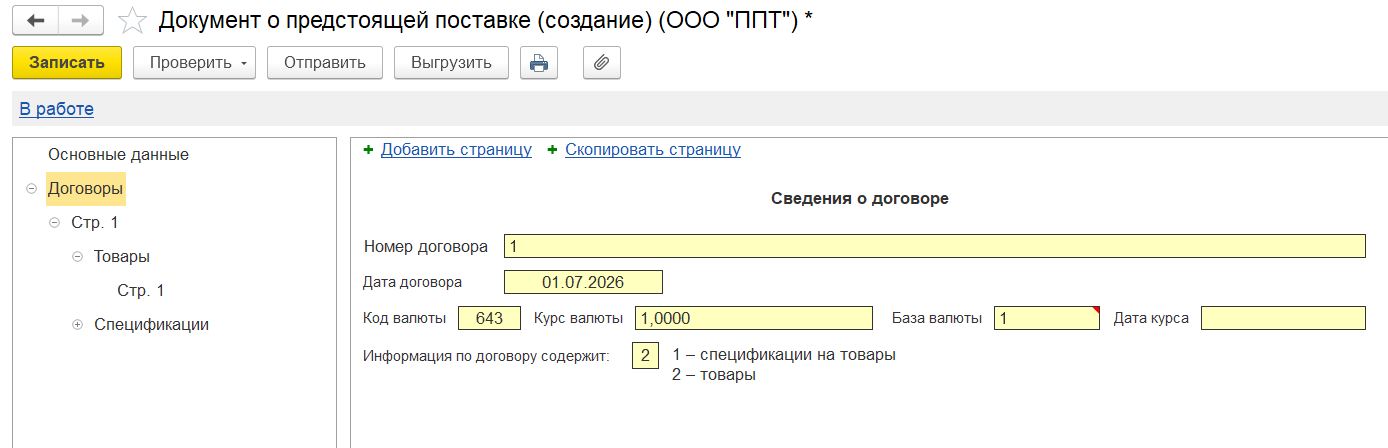Select the Спецификации tree item
Screen dimensions: 1388x448
point(151,325)
